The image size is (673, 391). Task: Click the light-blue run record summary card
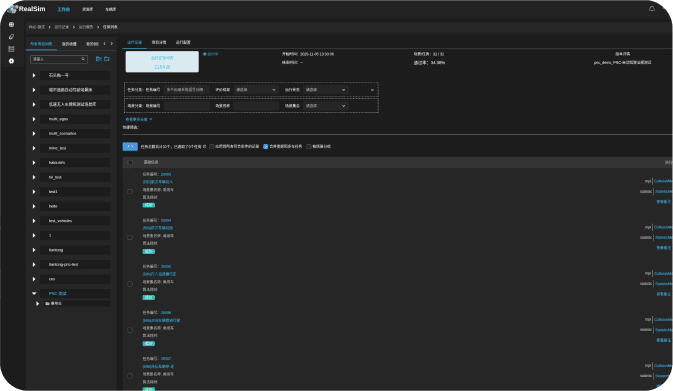point(162,62)
